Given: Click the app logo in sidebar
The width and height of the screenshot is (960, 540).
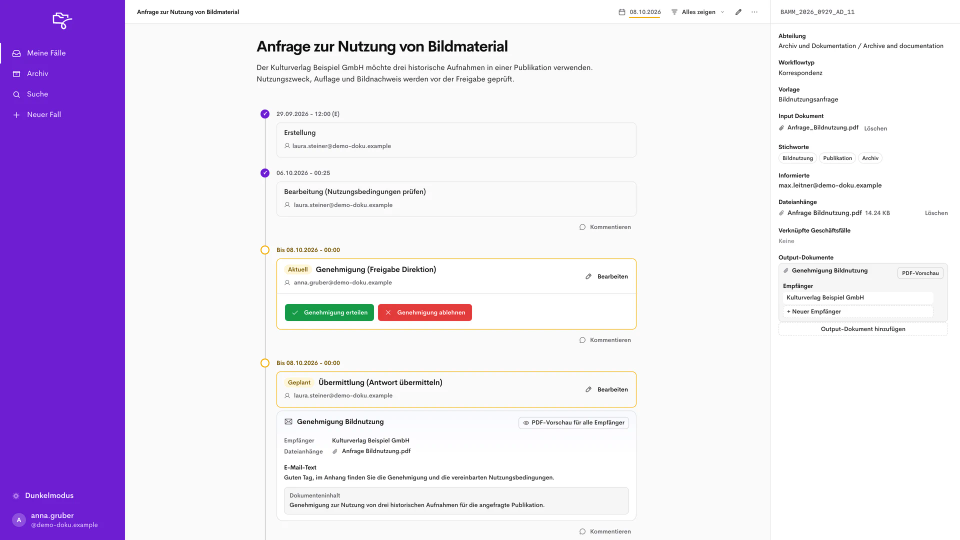Looking at the screenshot, I should (62, 20).
